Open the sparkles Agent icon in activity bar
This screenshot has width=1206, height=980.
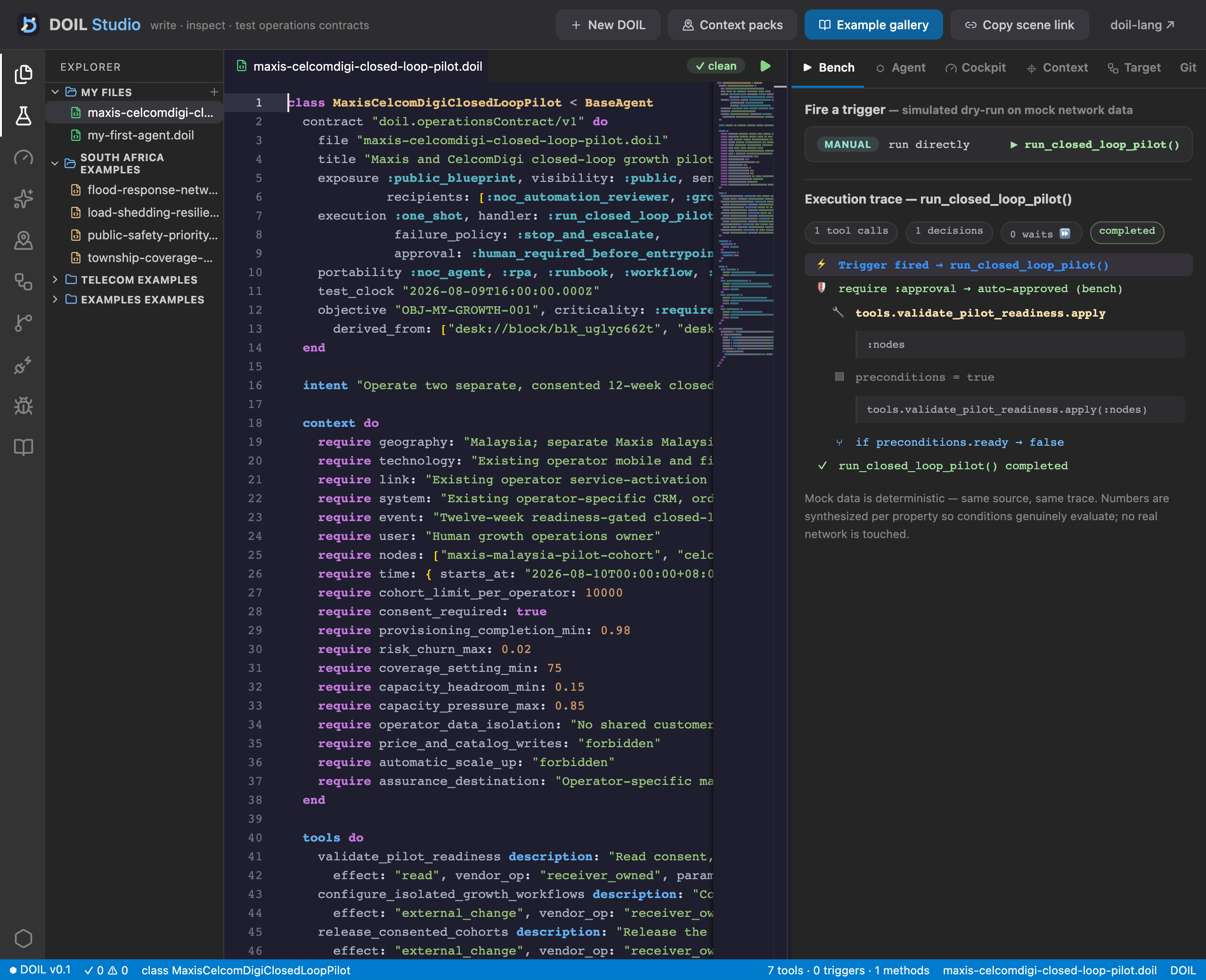(23, 199)
